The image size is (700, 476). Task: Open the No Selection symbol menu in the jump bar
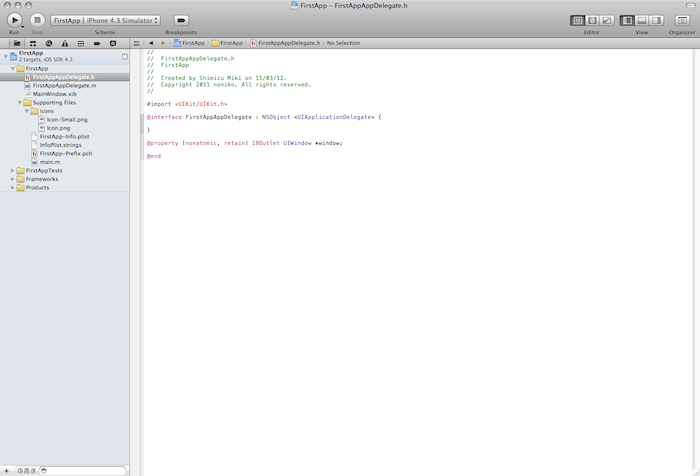[343, 43]
